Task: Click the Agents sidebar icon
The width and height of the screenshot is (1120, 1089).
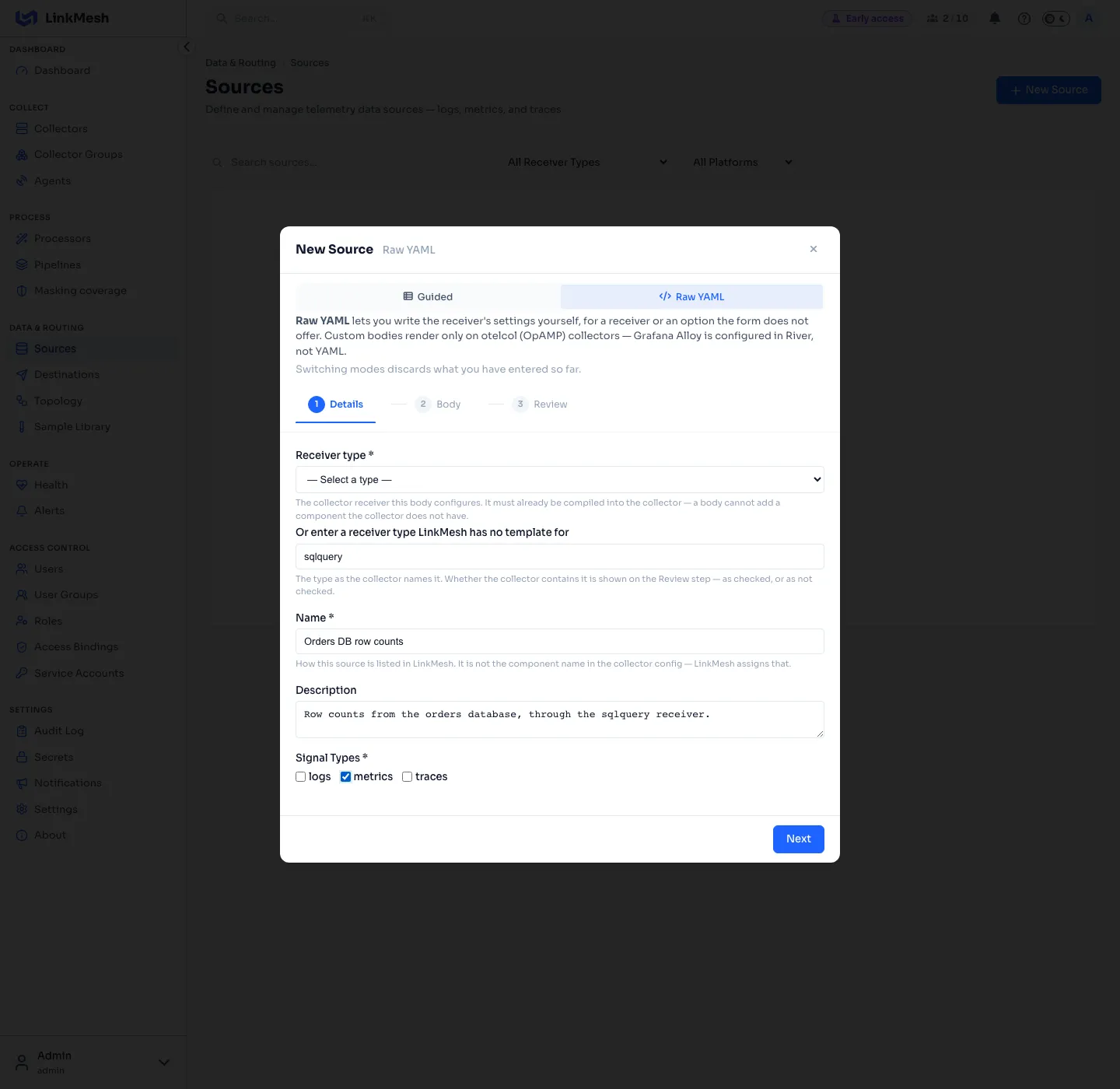Action: (x=22, y=180)
